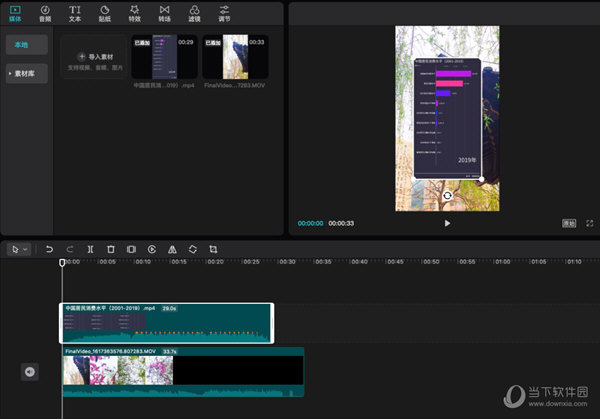Open the 音频 (Audio) tab

coord(45,13)
